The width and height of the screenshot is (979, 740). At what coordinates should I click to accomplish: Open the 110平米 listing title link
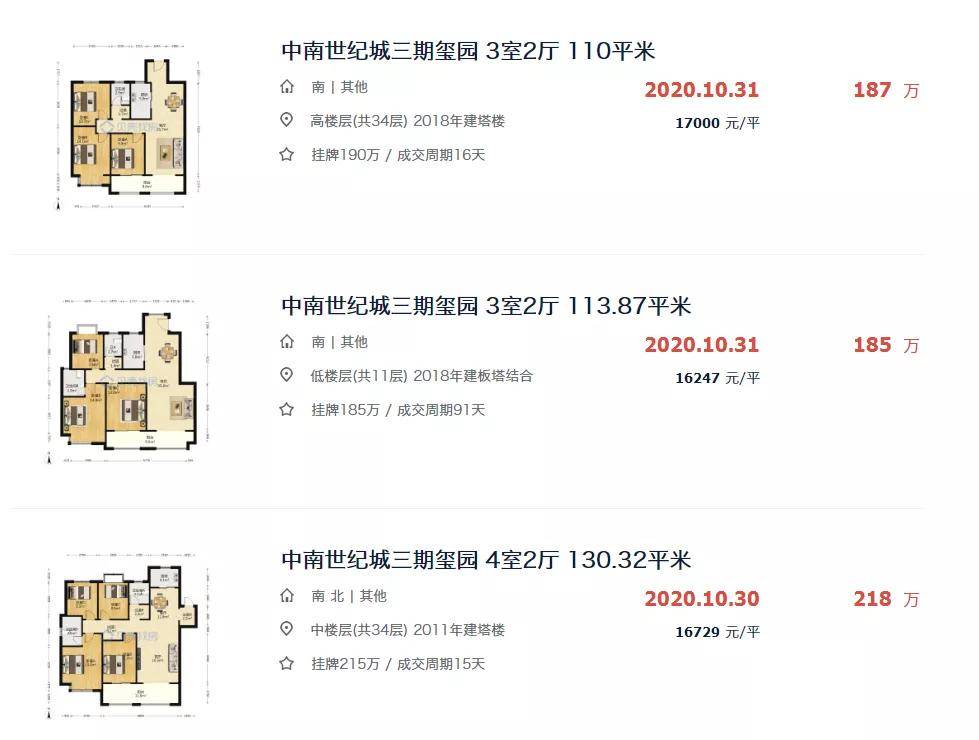tap(468, 51)
